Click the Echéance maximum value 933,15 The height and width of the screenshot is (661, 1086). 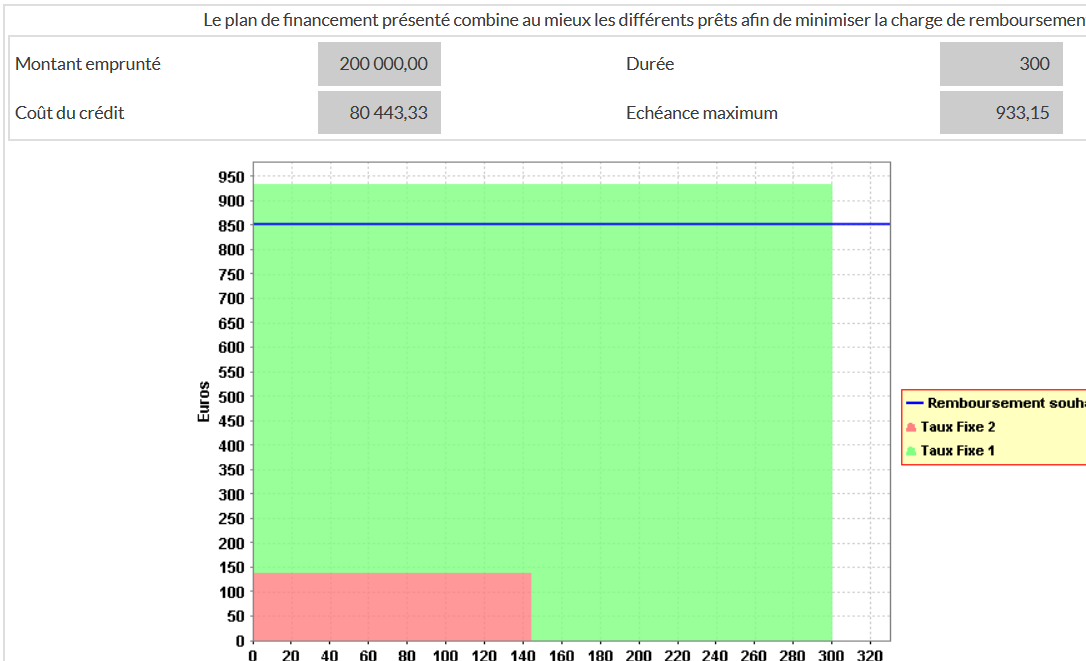pyautogui.click(x=1000, y=113)
